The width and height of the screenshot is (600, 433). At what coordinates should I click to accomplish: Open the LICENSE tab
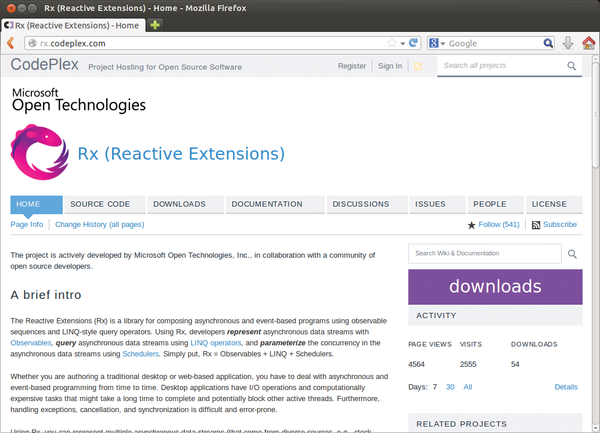pos(554,204)
